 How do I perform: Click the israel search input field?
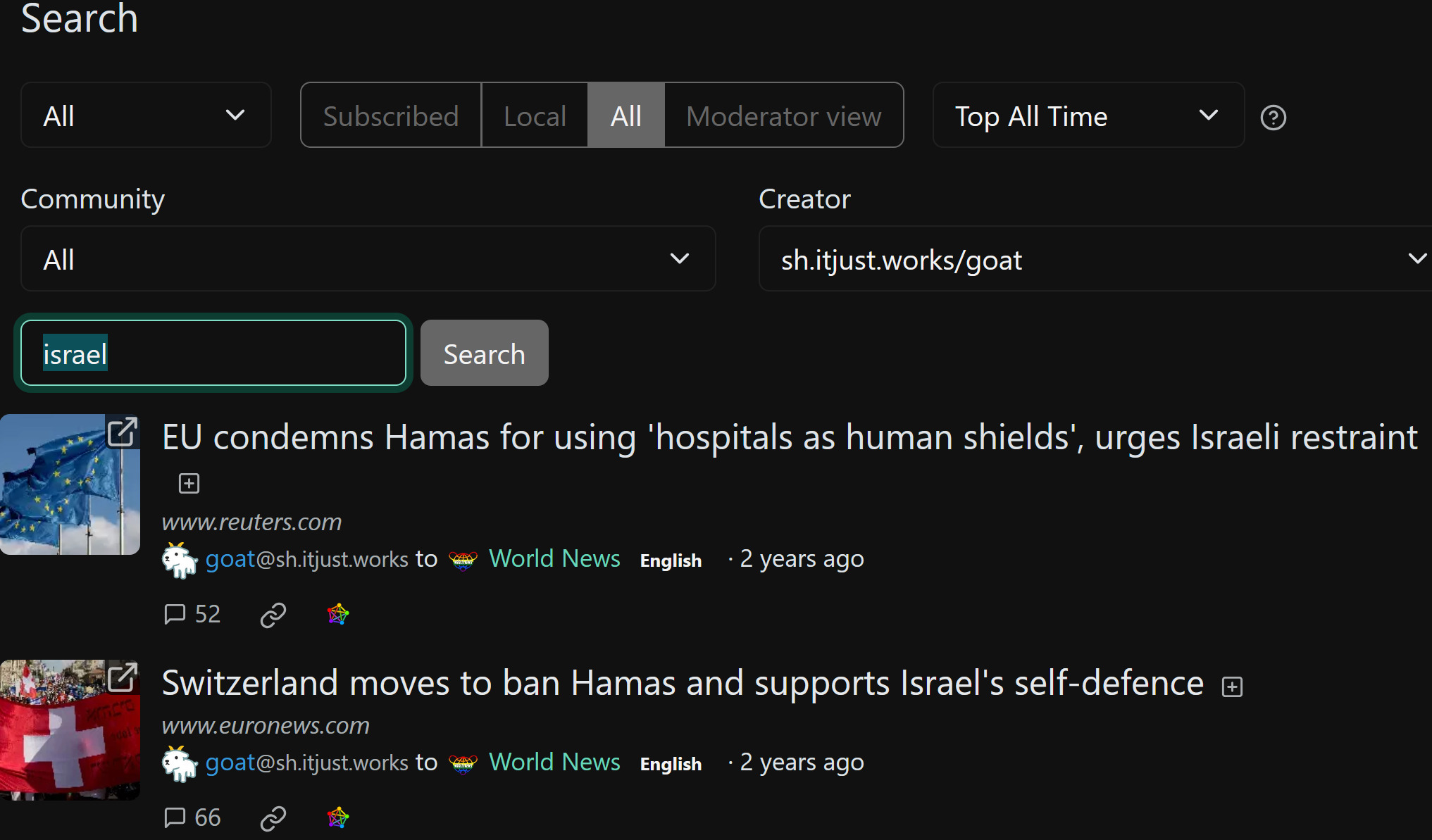pyautogui.click(x=213, y=353)
